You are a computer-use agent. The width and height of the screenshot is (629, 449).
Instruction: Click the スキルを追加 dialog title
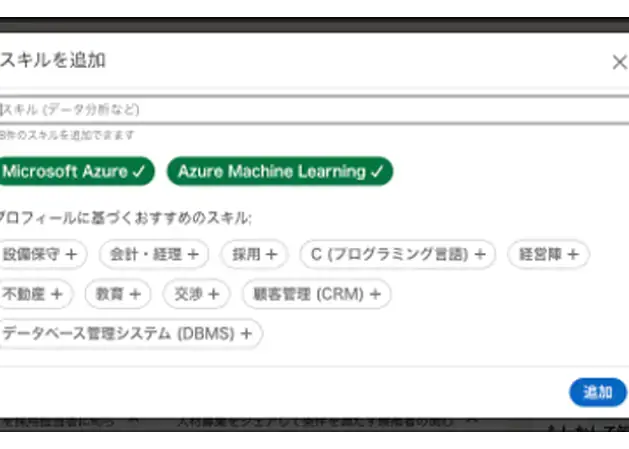(x=53, y=61)
